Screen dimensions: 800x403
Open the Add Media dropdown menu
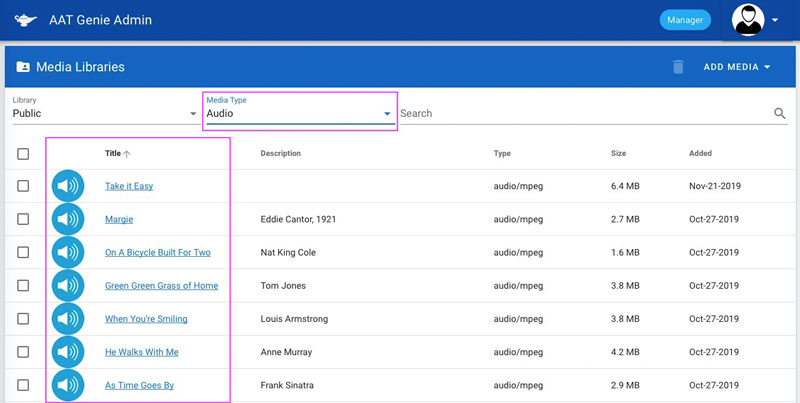[737, 67]
